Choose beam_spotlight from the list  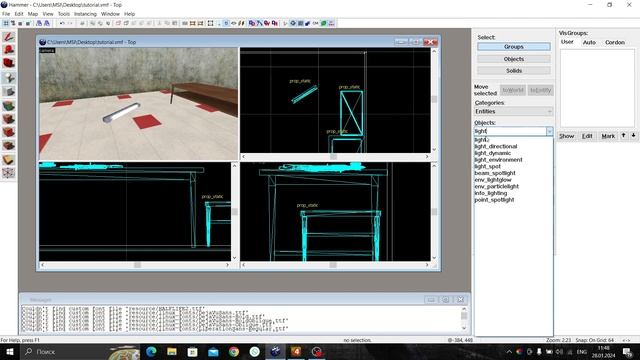pyautogui.click(x=495, y=173)
